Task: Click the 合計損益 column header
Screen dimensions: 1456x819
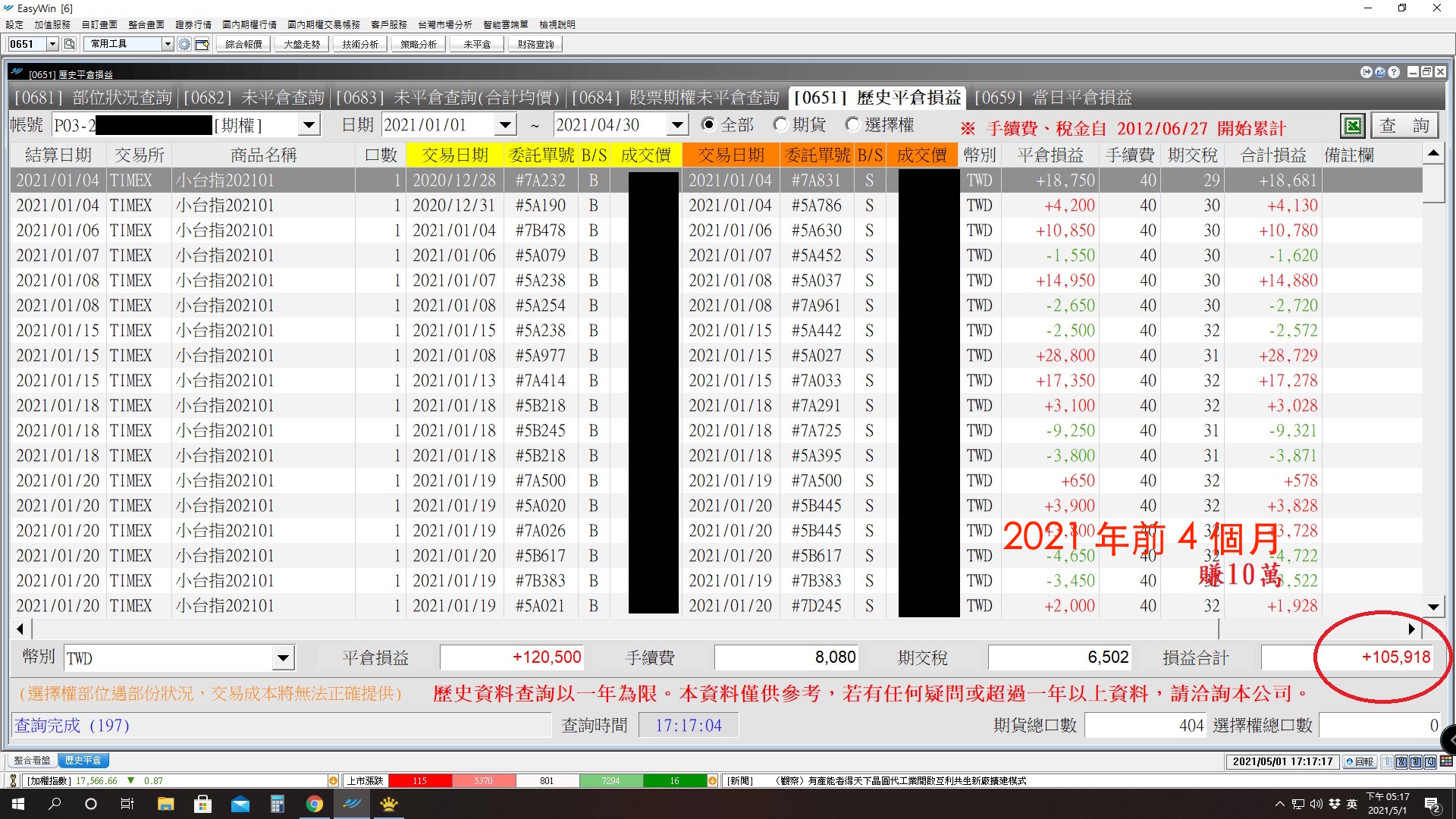Action: [1273, 155]
